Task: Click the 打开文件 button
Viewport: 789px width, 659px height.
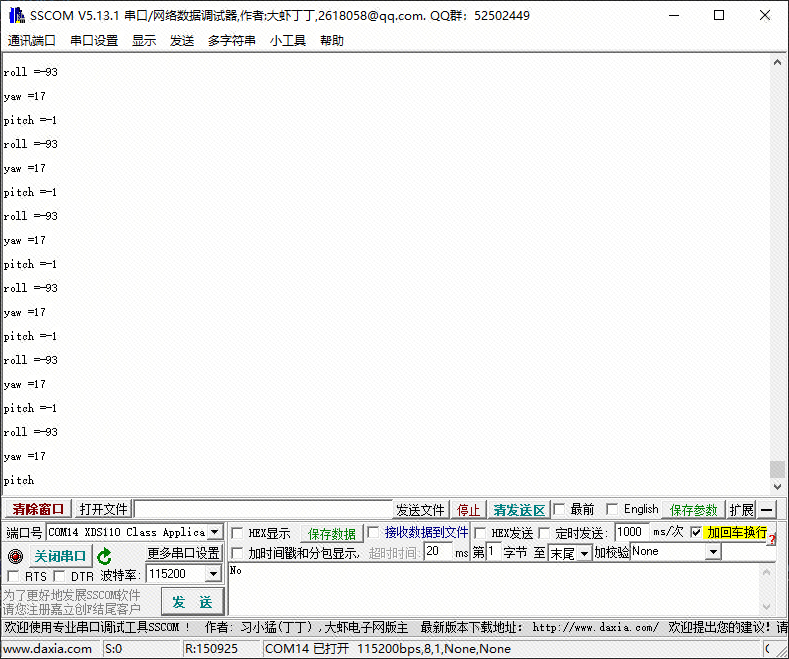Action: tap(103, 509)
